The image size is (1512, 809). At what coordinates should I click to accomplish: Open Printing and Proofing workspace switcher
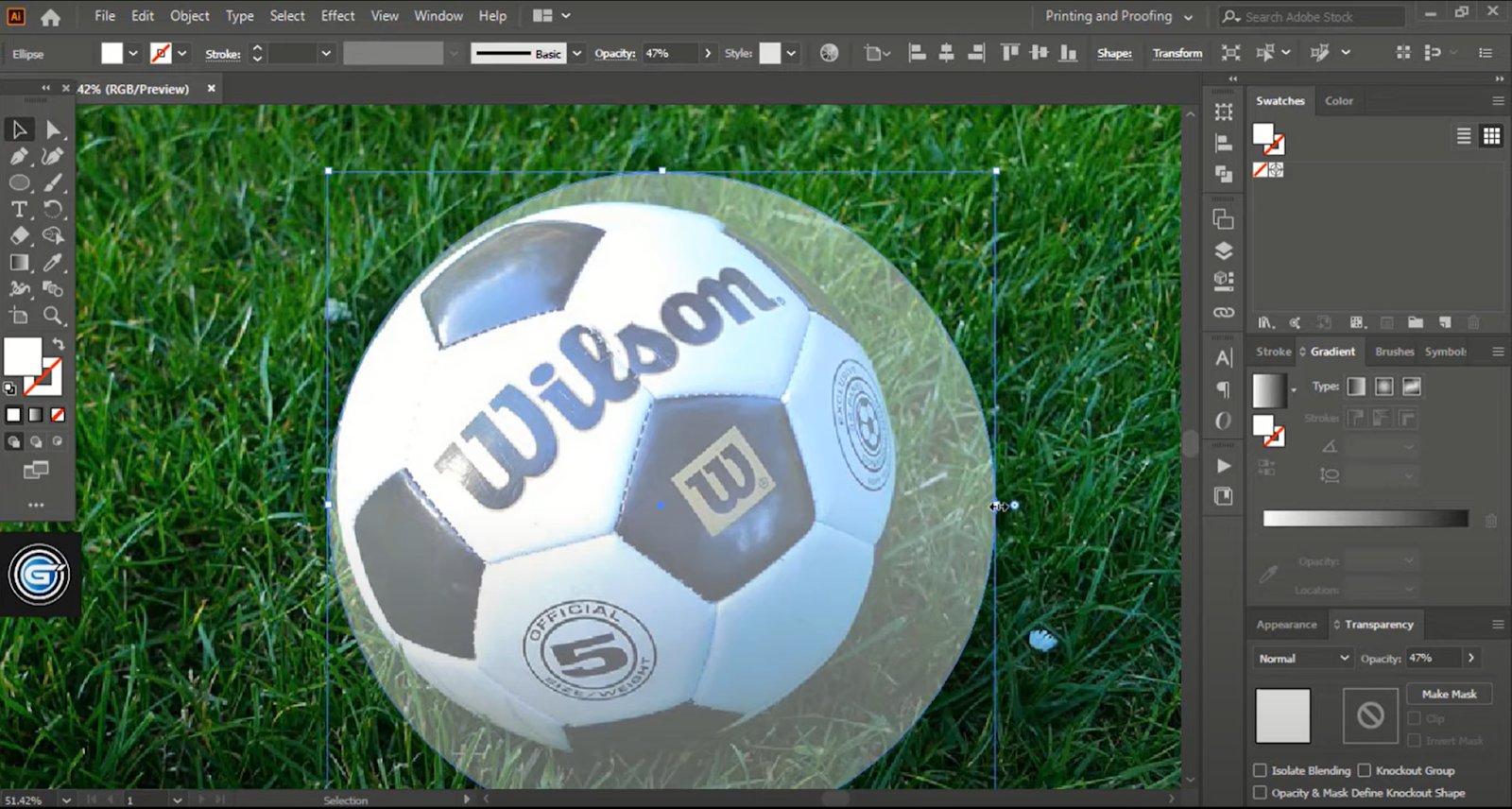(x=1119, y=16)
